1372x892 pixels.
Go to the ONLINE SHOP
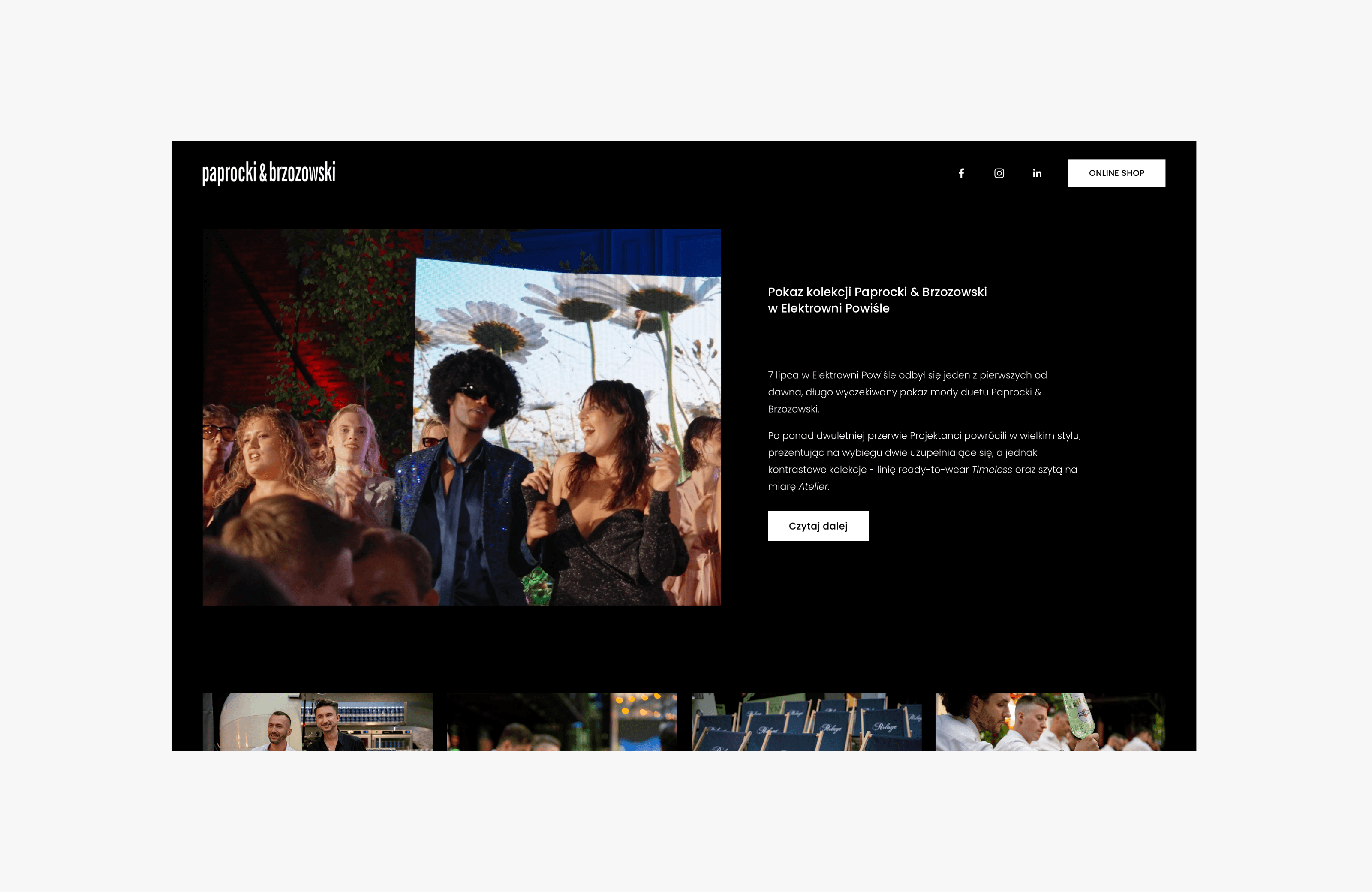1116,173
